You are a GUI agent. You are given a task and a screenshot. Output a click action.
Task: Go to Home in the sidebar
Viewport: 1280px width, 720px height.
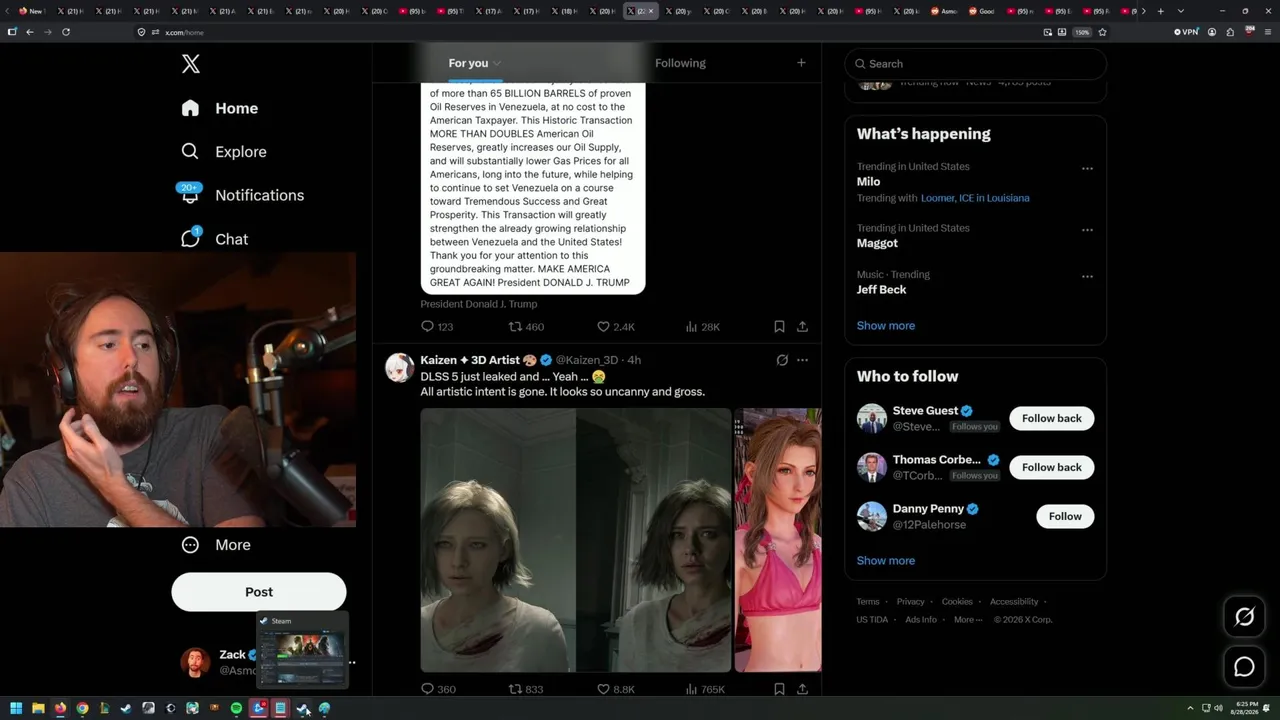[220, 108]
